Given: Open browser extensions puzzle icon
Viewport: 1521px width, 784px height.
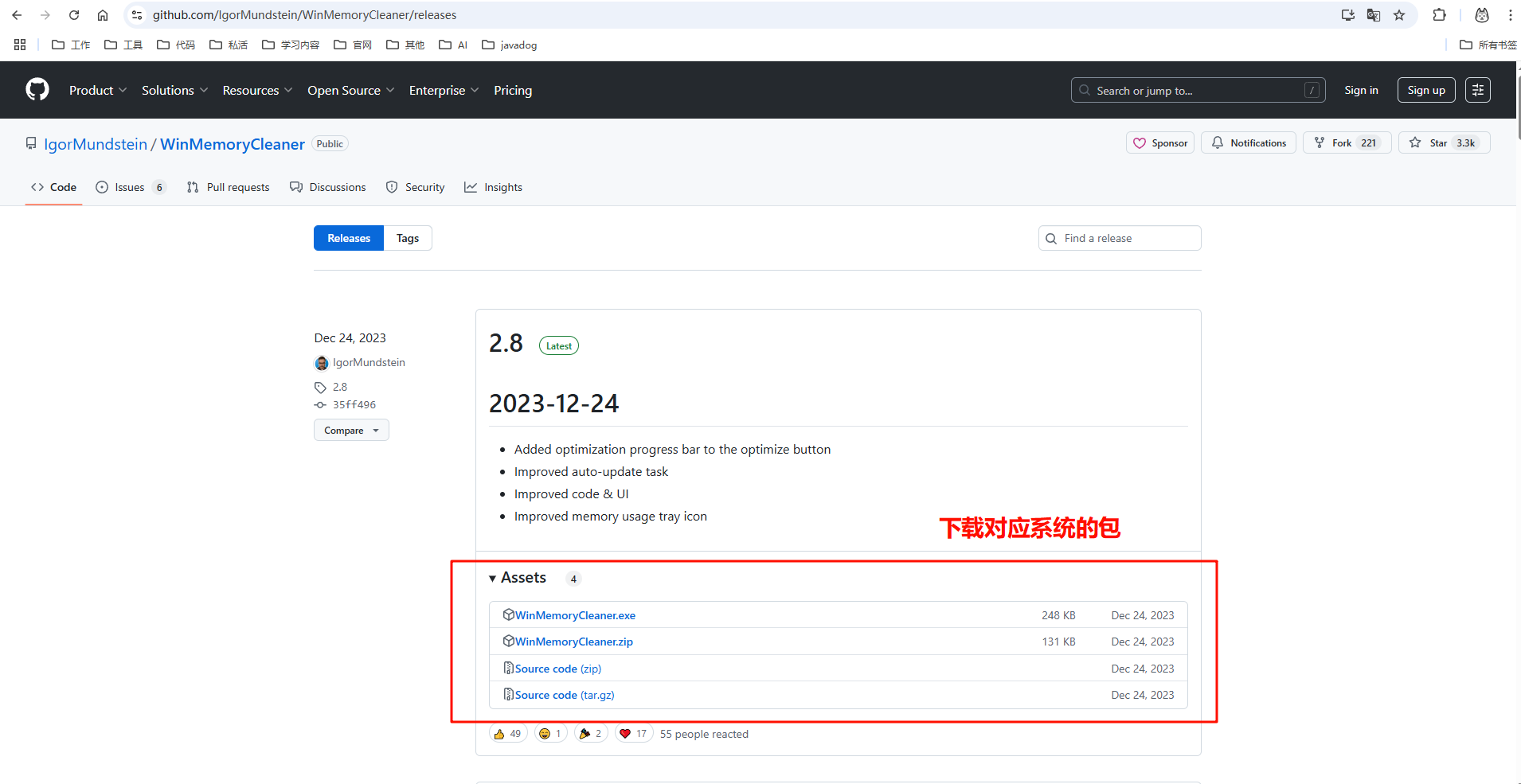Looking at the screenshot, I should (1440, 15).
